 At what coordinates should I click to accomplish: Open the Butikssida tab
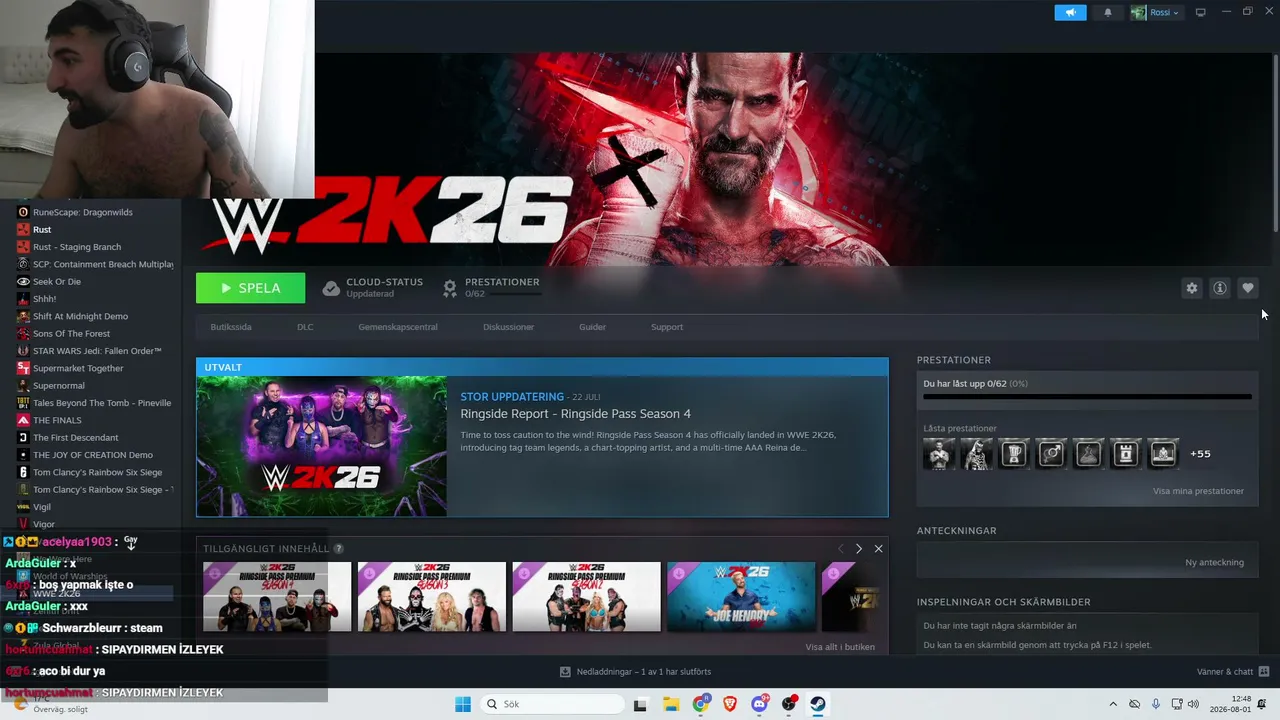coord(231,327)
